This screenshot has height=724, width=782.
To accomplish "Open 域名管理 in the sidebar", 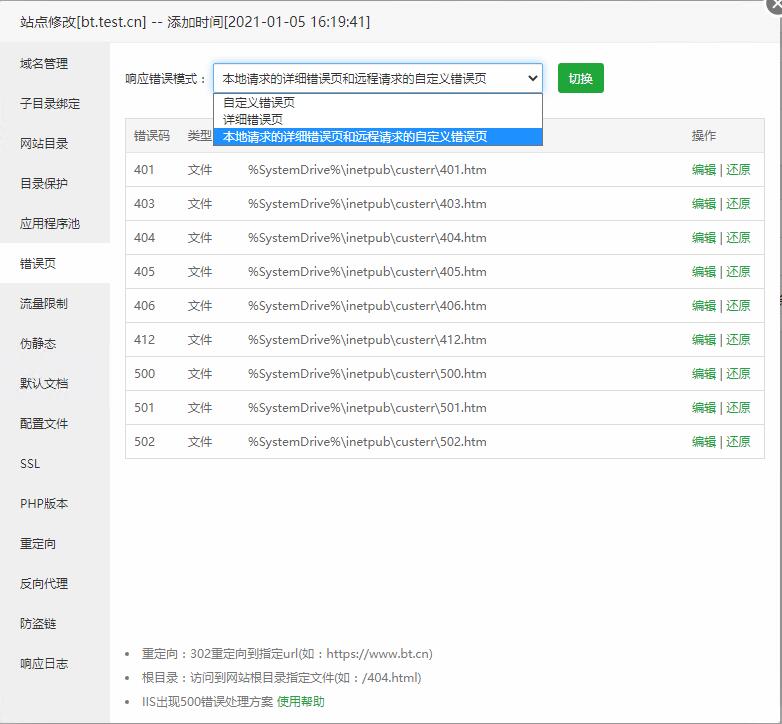I will click(x=44, y=63).
